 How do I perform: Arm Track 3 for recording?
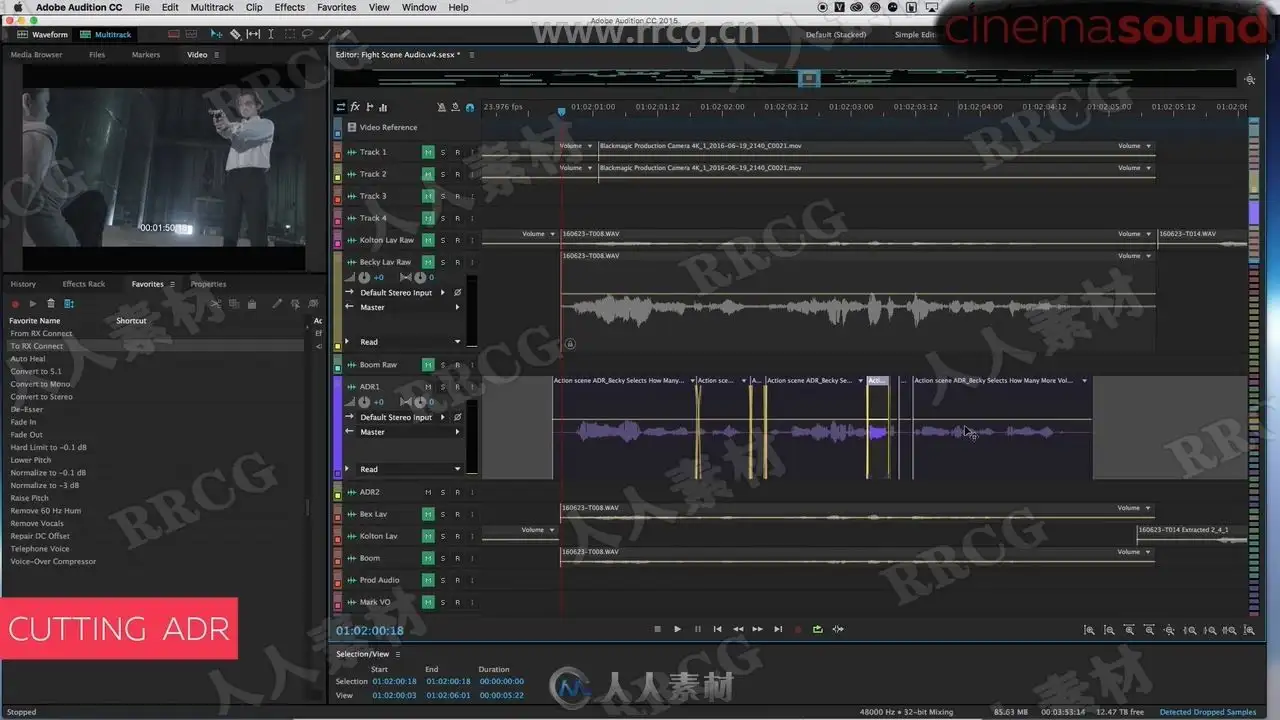[x=457, y=196]
